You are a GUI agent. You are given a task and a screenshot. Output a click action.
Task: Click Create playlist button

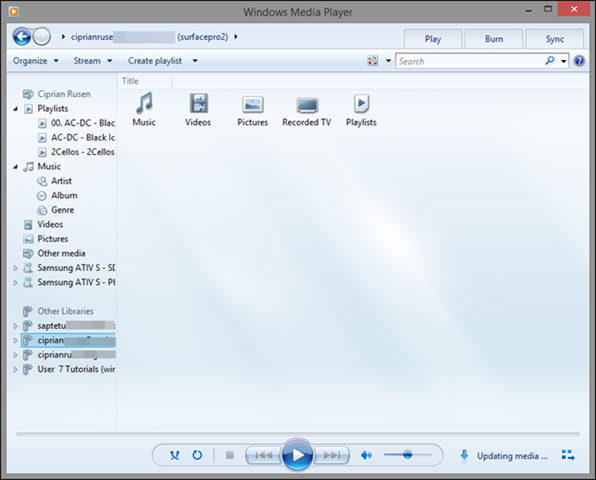155,61
